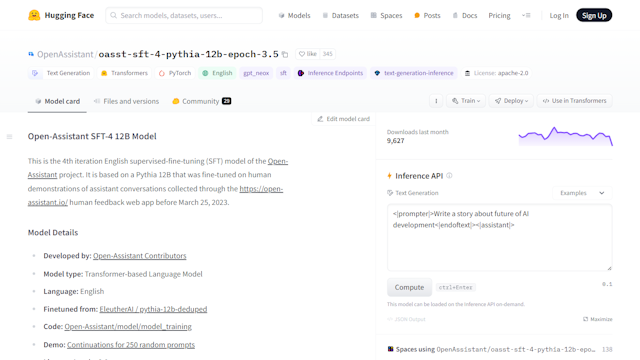Open the extra navigation menu icon
Viewport: 640px width, 360px height.
(x=526, y=16)
